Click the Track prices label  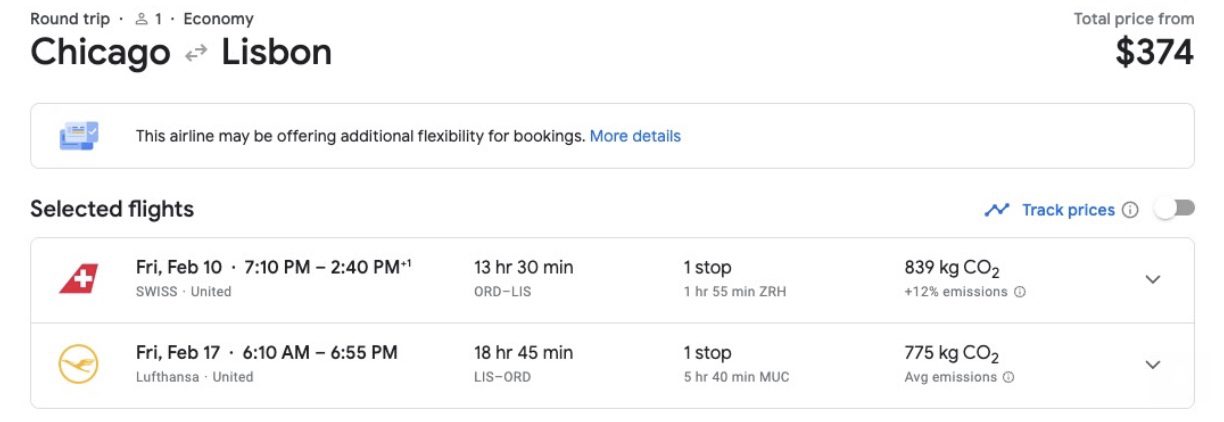1067,210
